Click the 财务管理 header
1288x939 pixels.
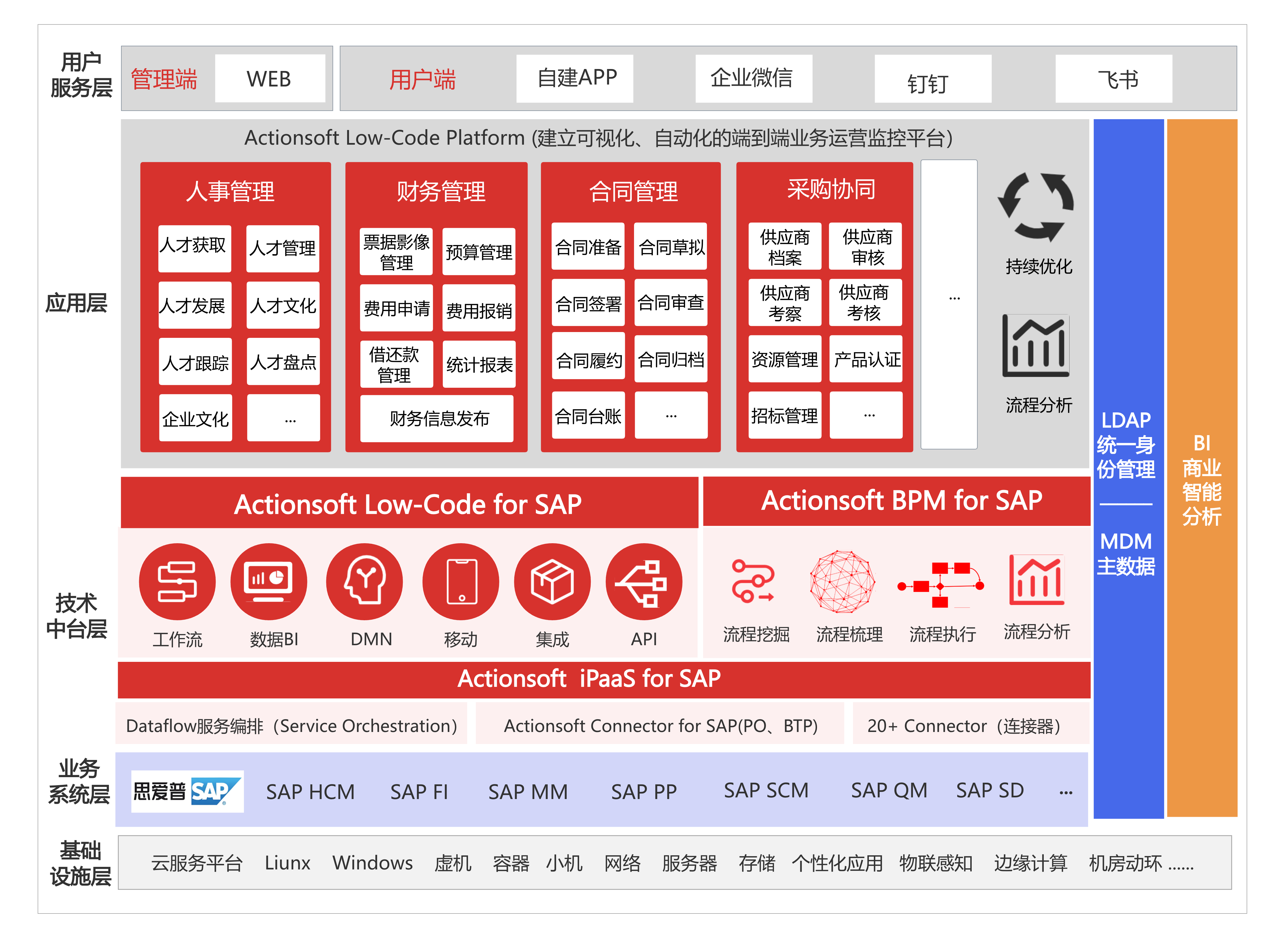pyautogui.click(x=441, y=191)
